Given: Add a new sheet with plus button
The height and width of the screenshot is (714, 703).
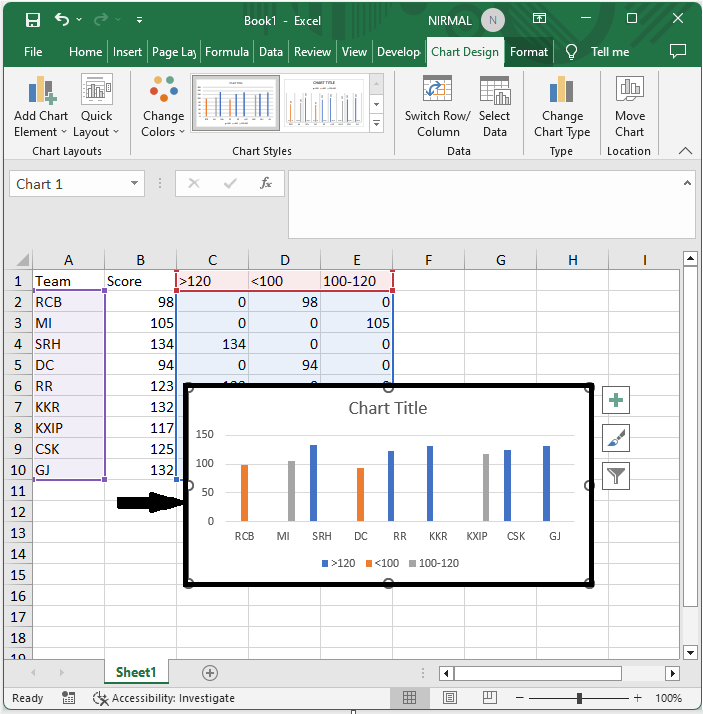Looking at the screenshot, I should coord(209,673).
